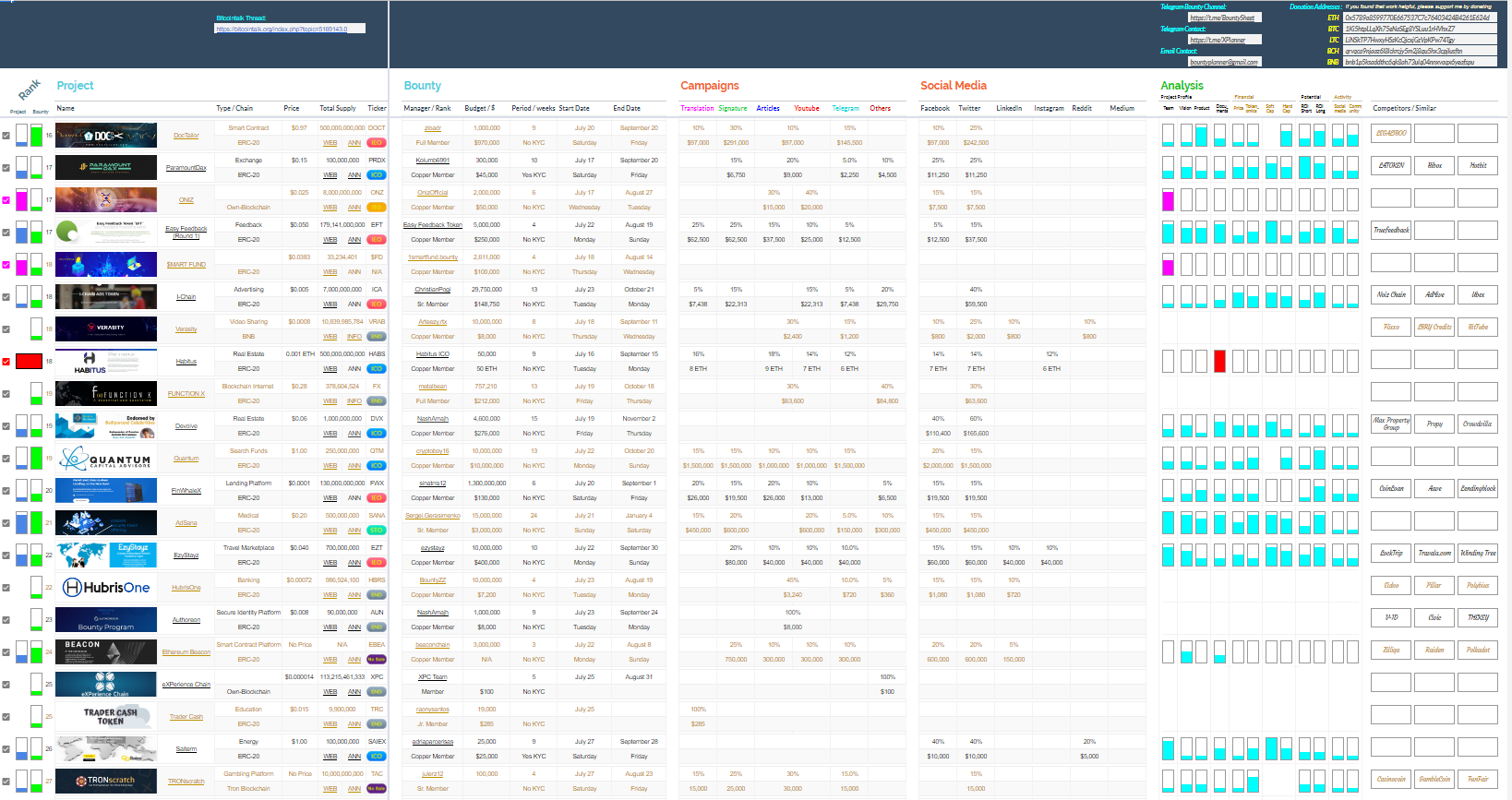Toggle the checkbox for HubrisOne row

[x=6, y=588]
